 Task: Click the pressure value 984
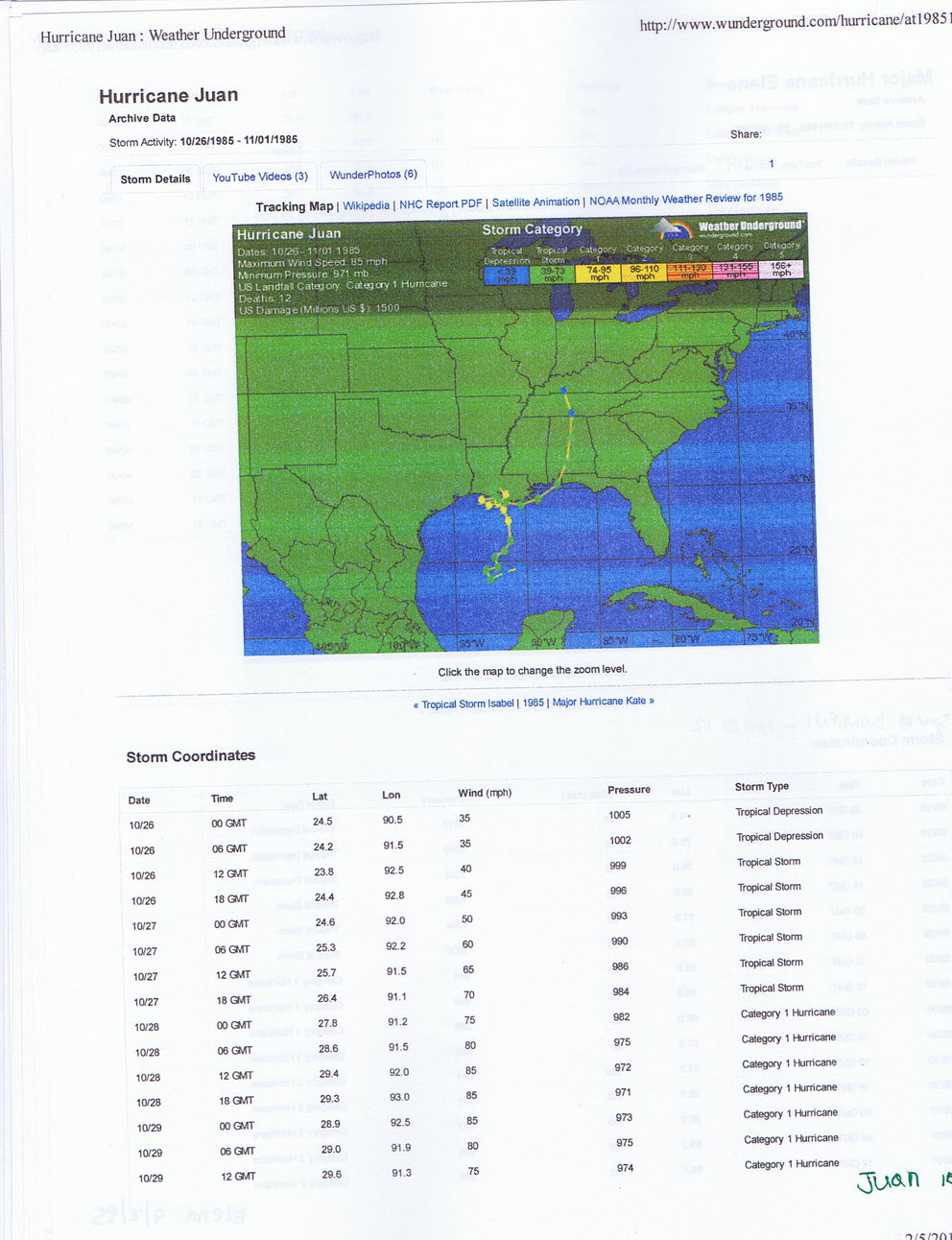(621, 991)
